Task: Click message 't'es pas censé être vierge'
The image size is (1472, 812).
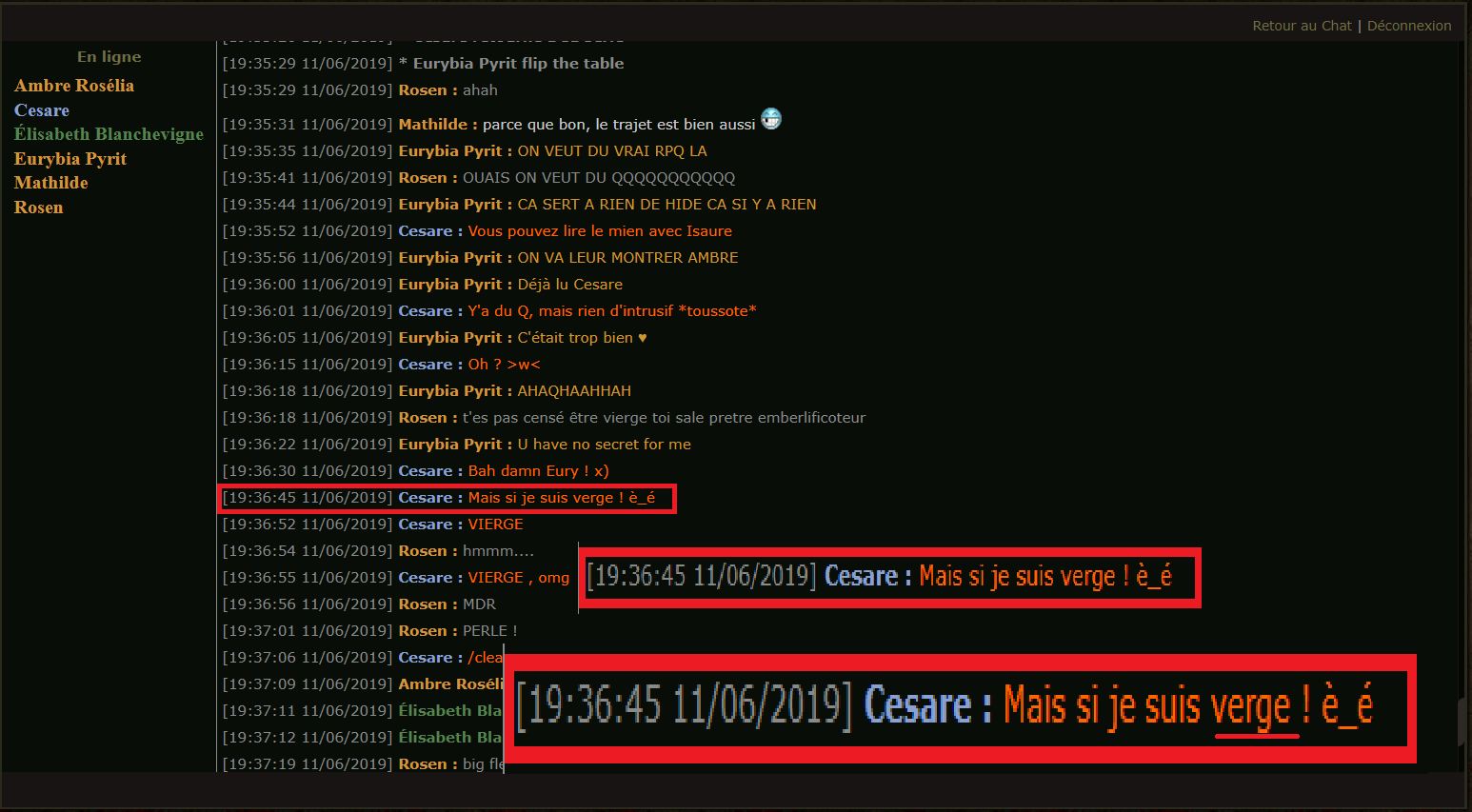Action: tap(664, 418)
